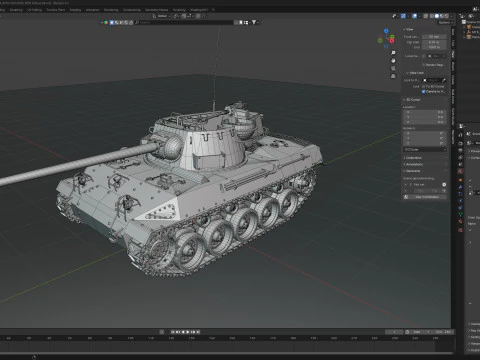Click the blue Z axis on navigation gizmo

tap(386, 31)
